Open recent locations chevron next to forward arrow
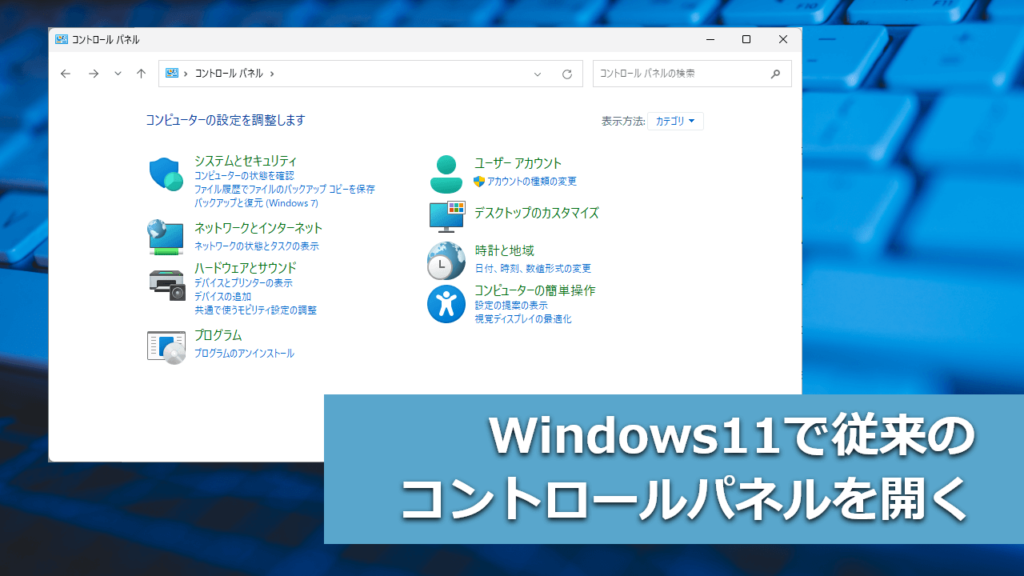 point(118,74)
